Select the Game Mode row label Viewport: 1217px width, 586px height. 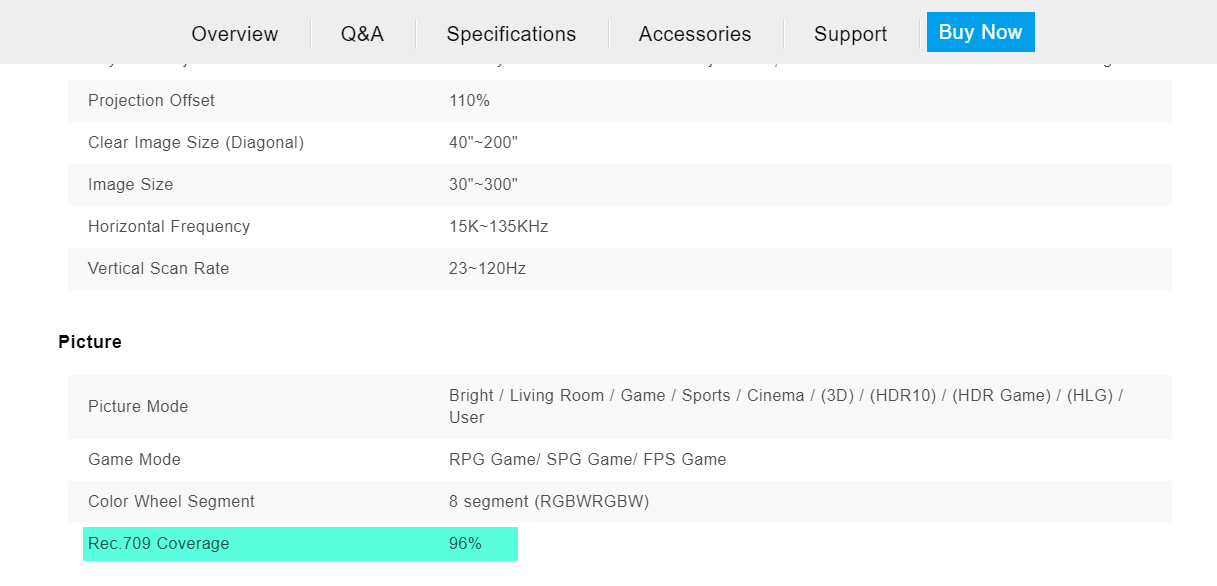point(134,460)
